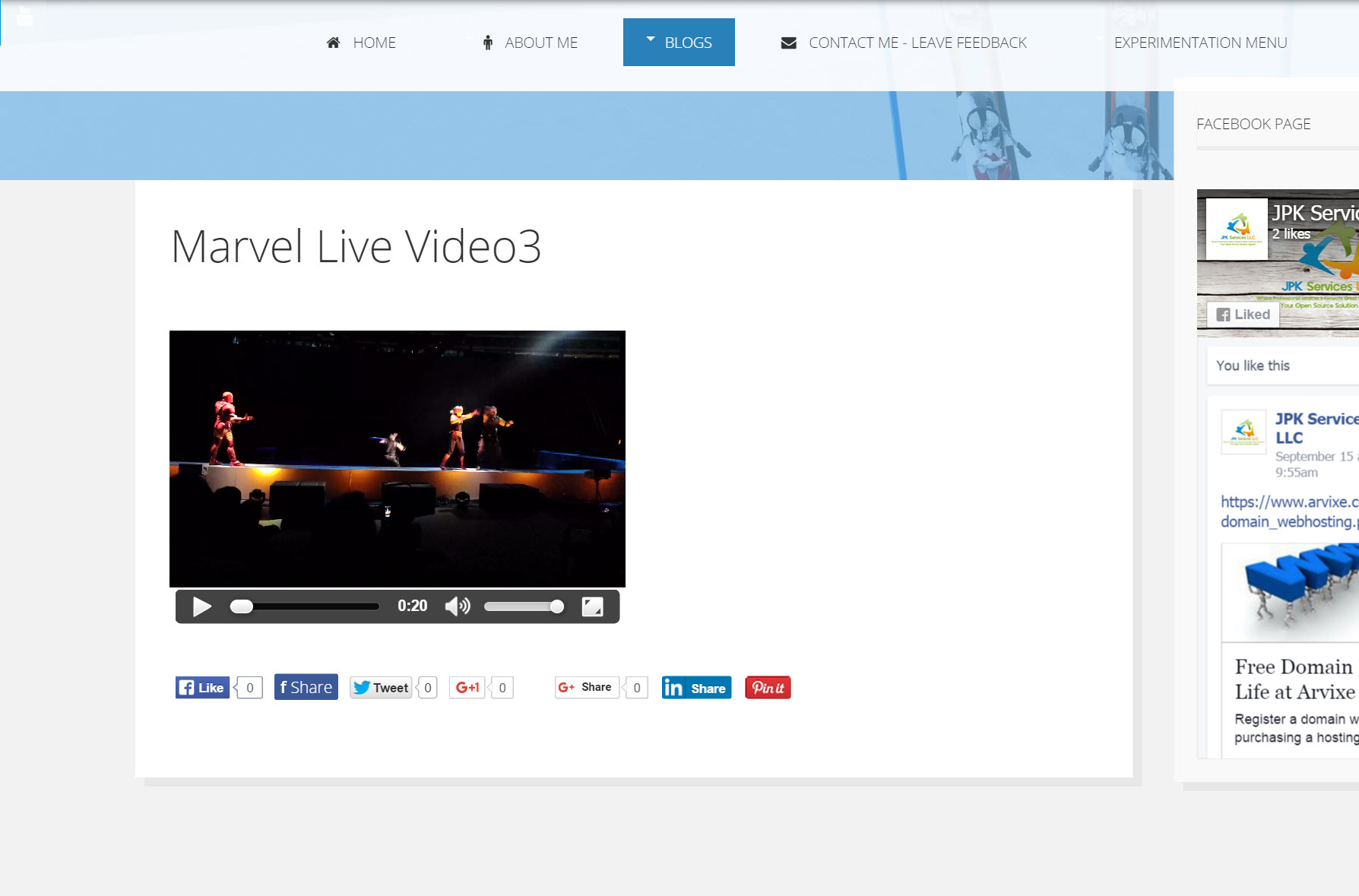Screen dimensions: 1359x896
Task: Go to the HOME menu item
Action: 374,43
